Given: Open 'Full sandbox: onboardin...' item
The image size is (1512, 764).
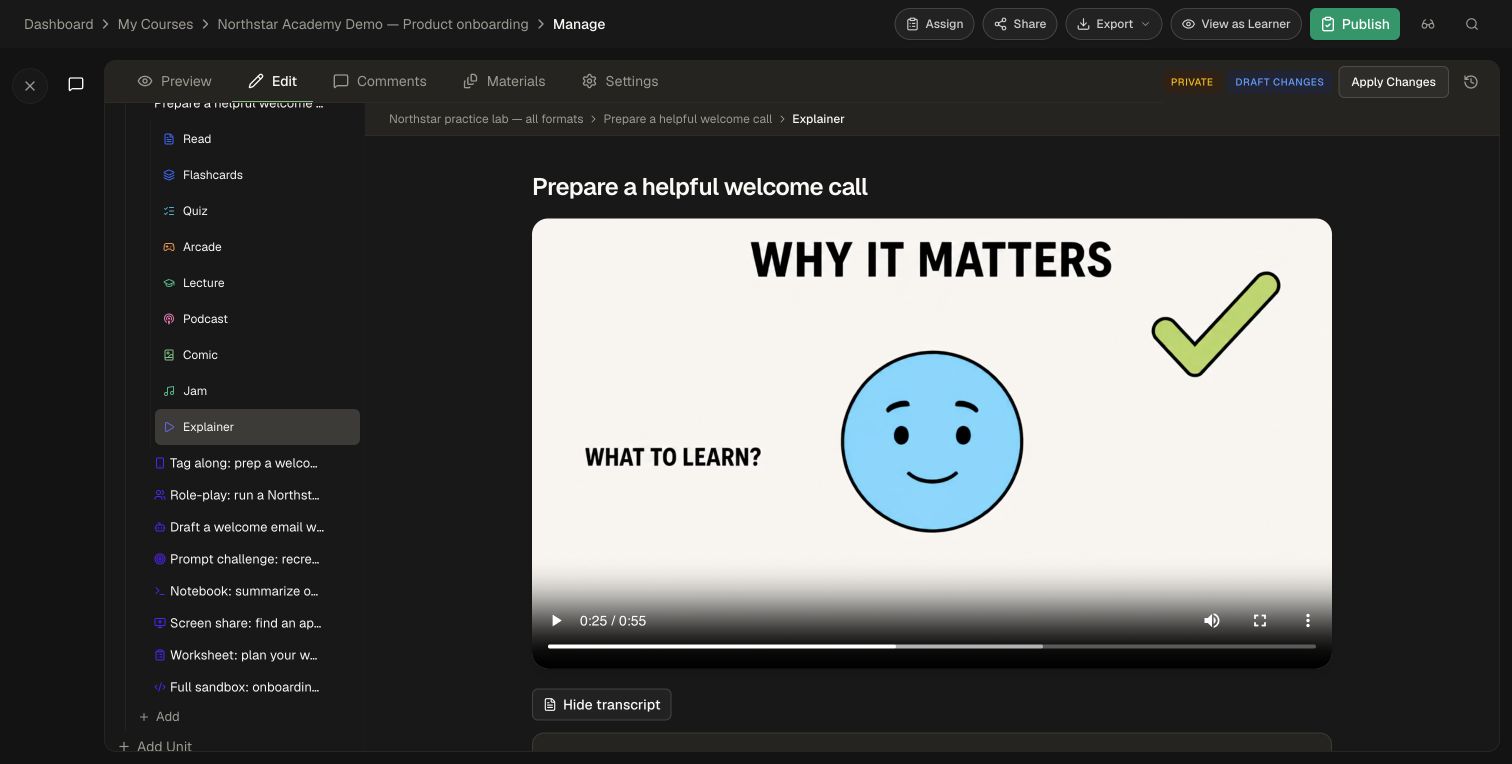Looking at the screenshot, I should tap(243, 687).
